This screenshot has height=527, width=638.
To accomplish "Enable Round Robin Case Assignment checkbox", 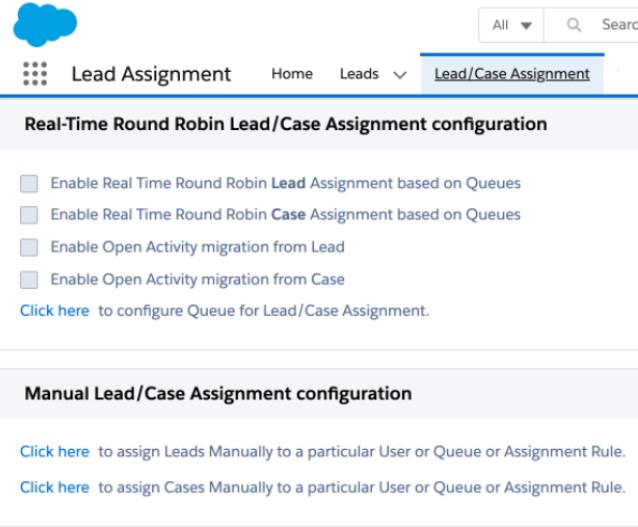I will pos(29,215).
